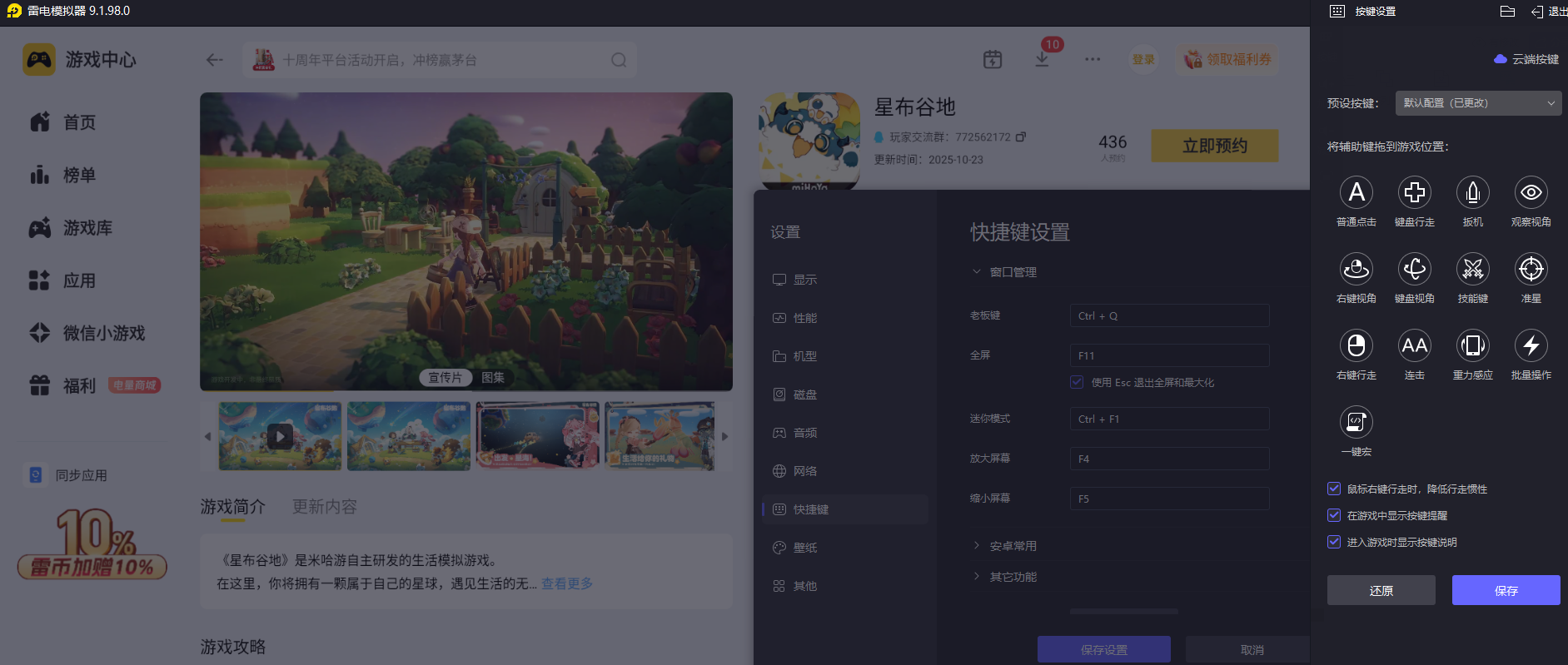Open 显示 settings category
The image size is (1568, 665).
[x=845, y=280]
